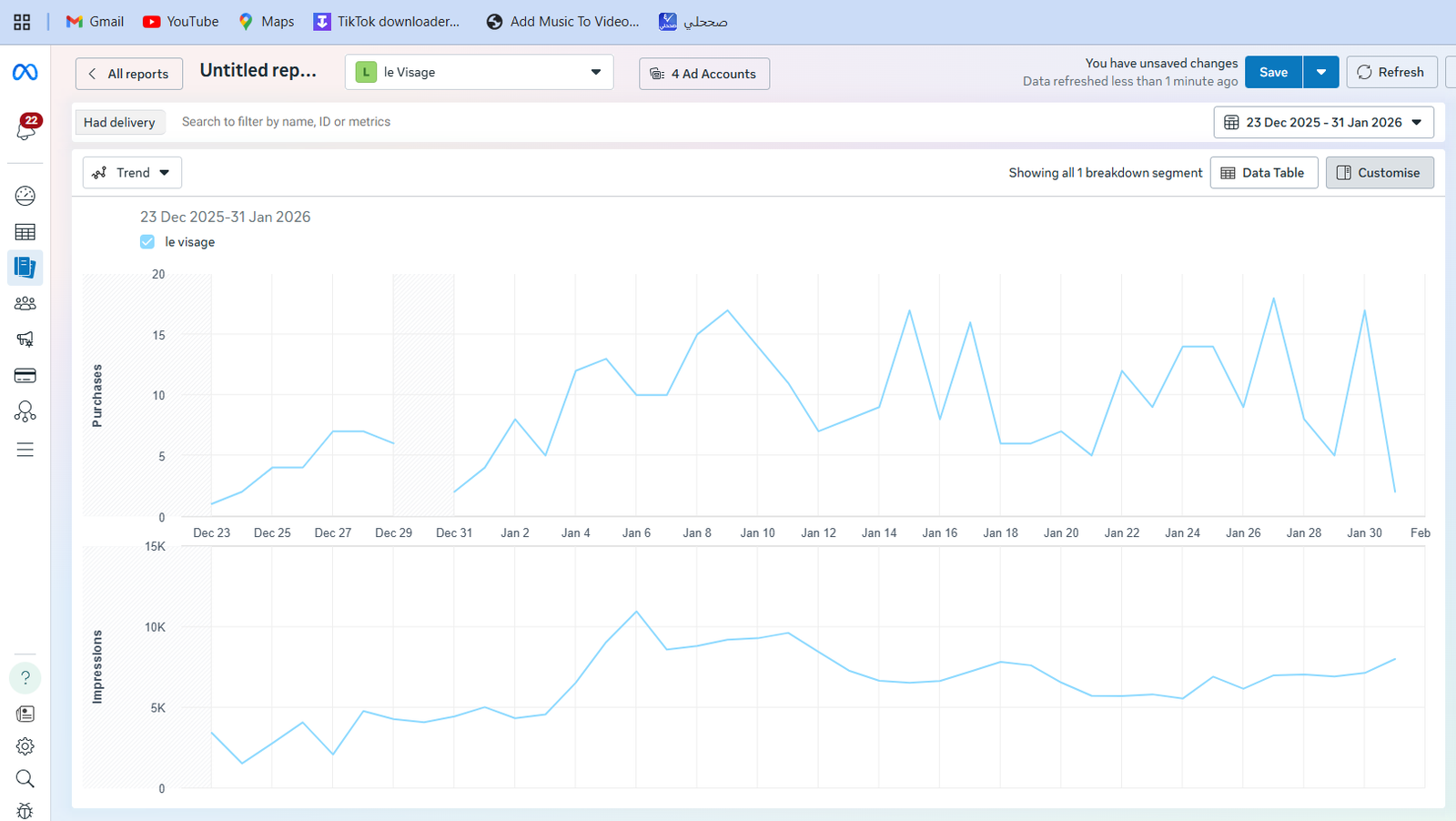Open the date range picker 23 Dec - 31 Jan
Viewport: 1456px width, 821px height.
click(1323, 123)
